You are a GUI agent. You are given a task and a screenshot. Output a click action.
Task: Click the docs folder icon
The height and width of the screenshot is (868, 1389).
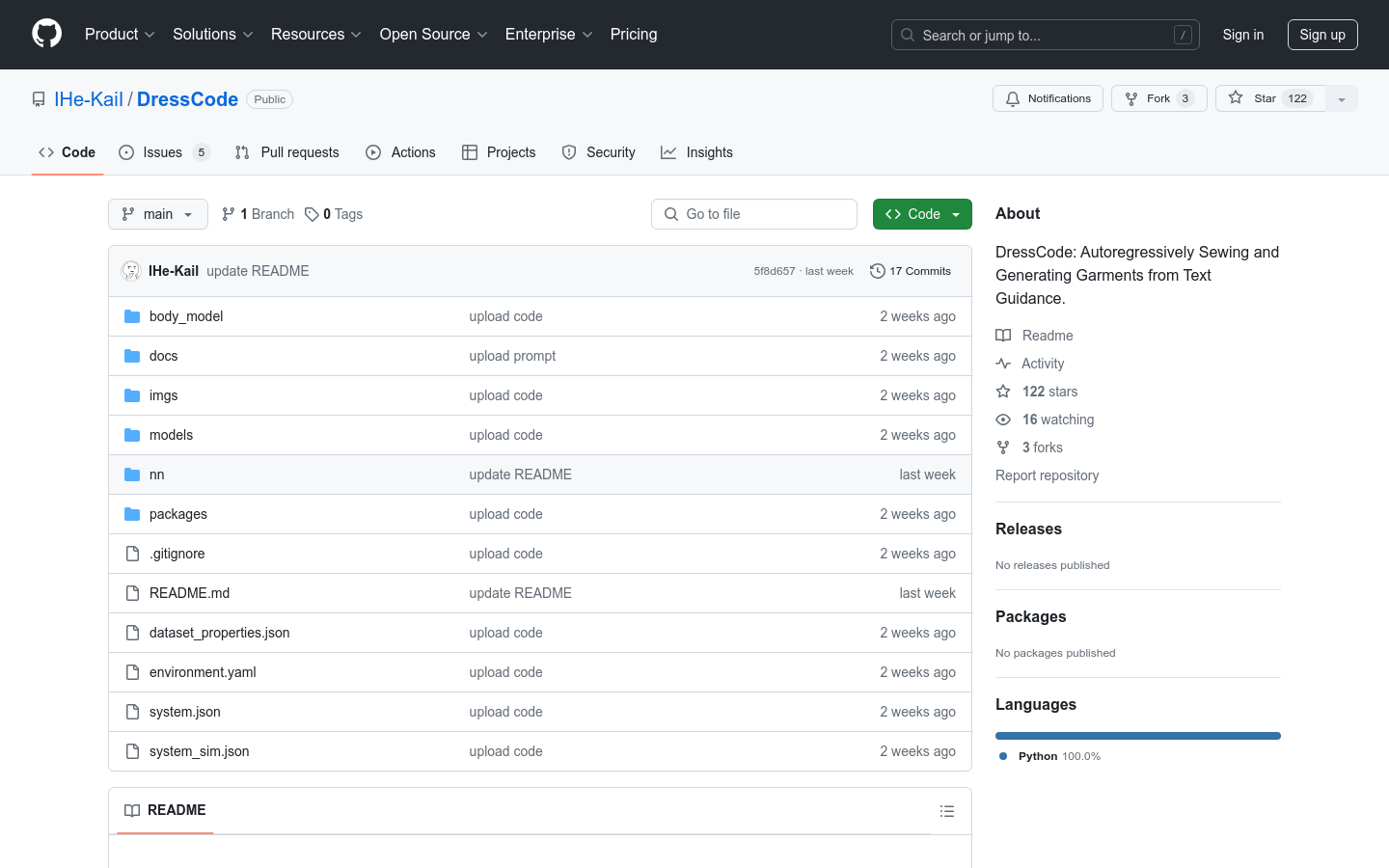coord(132,356)
